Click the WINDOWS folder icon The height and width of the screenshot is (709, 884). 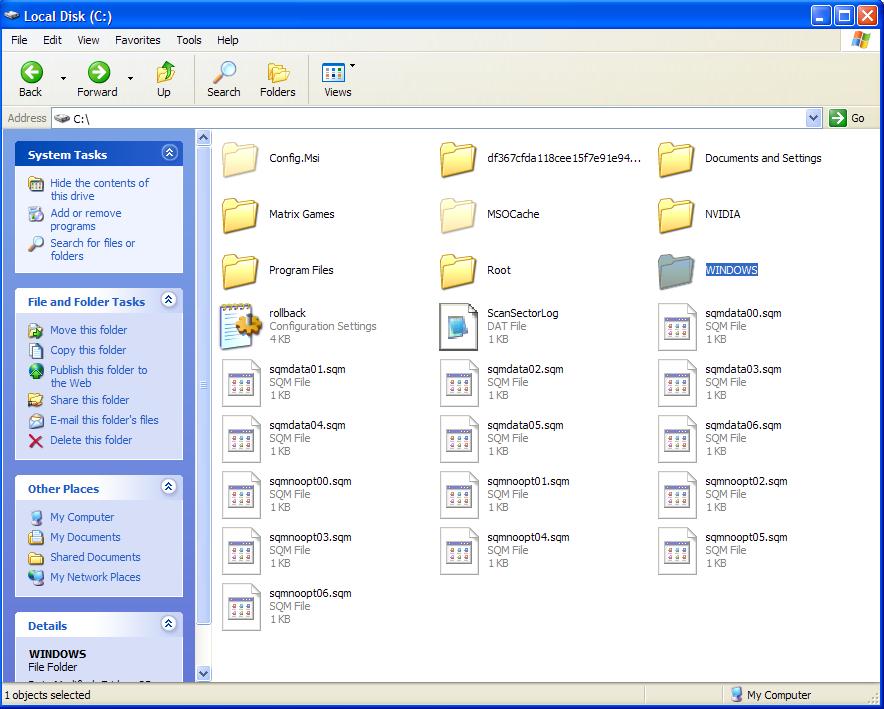tap(677, 271)
